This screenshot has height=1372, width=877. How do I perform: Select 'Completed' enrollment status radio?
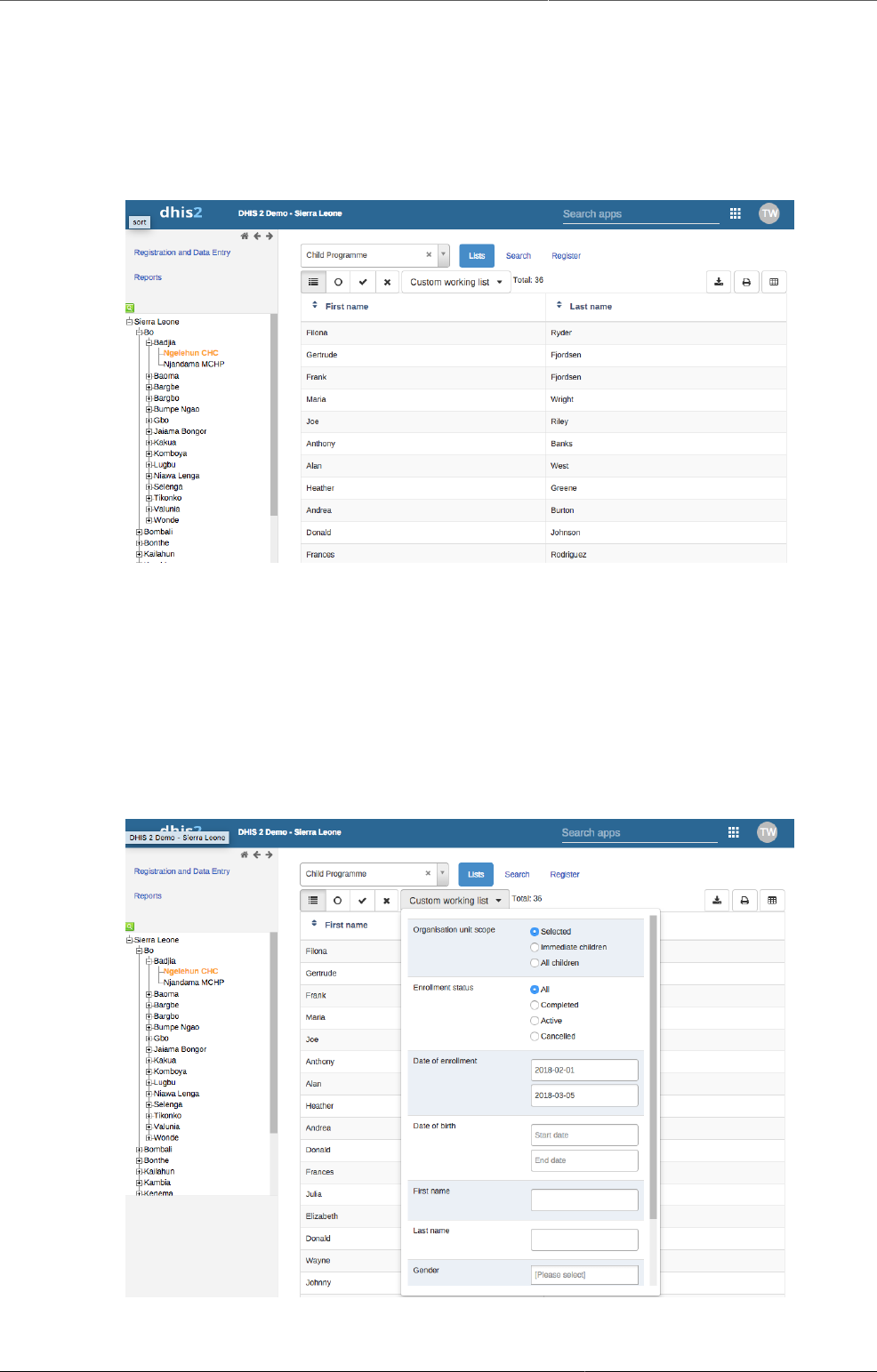[535, 1005]
